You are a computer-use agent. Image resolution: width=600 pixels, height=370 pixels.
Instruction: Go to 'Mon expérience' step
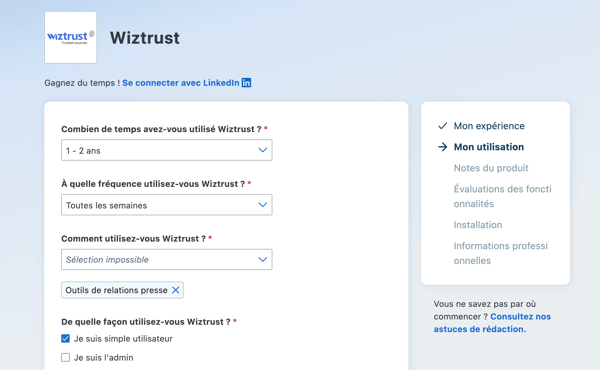pyautogui.click(x=489, y=126)
